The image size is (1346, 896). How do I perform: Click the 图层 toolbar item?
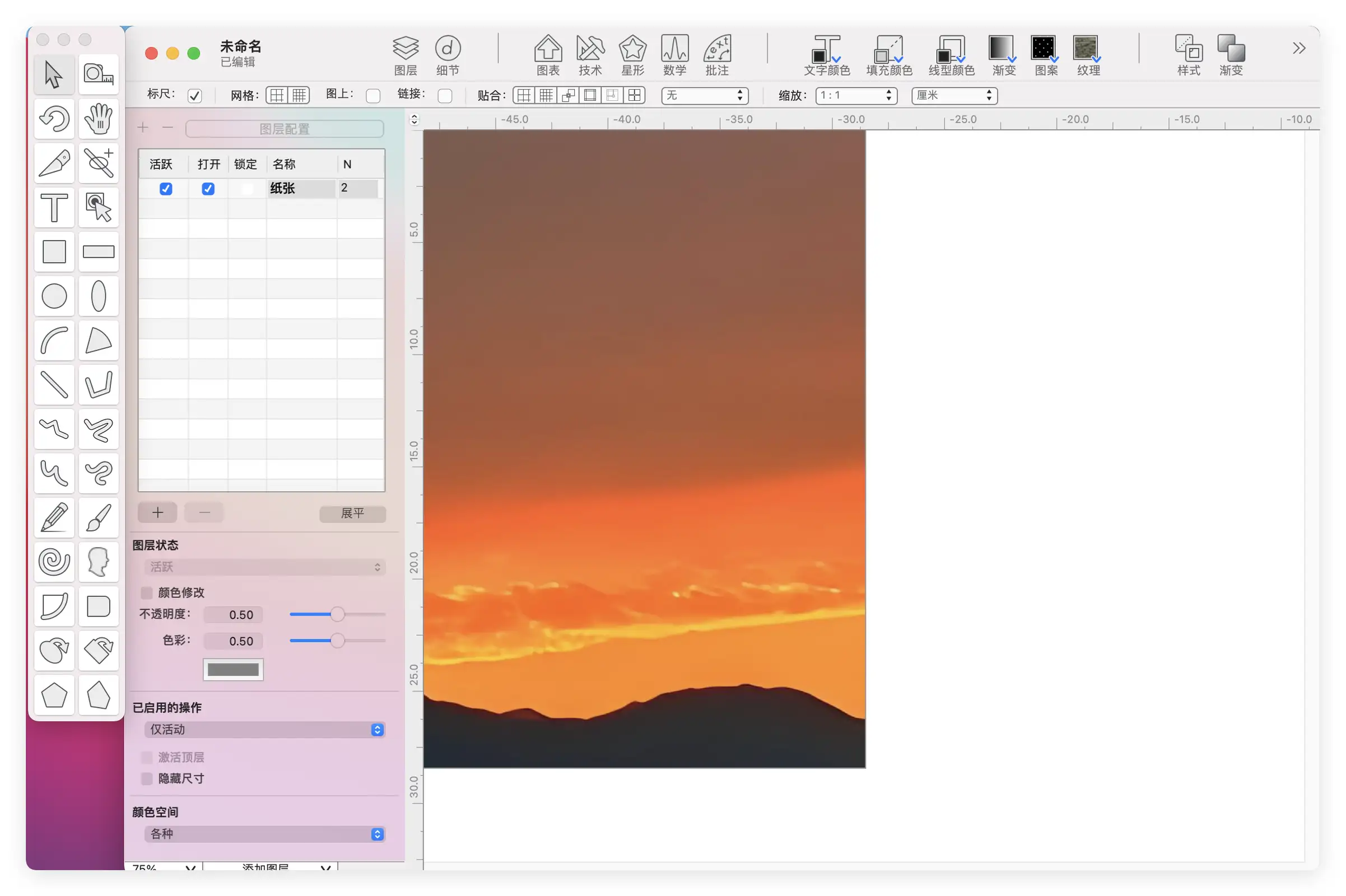coord(405,54)
